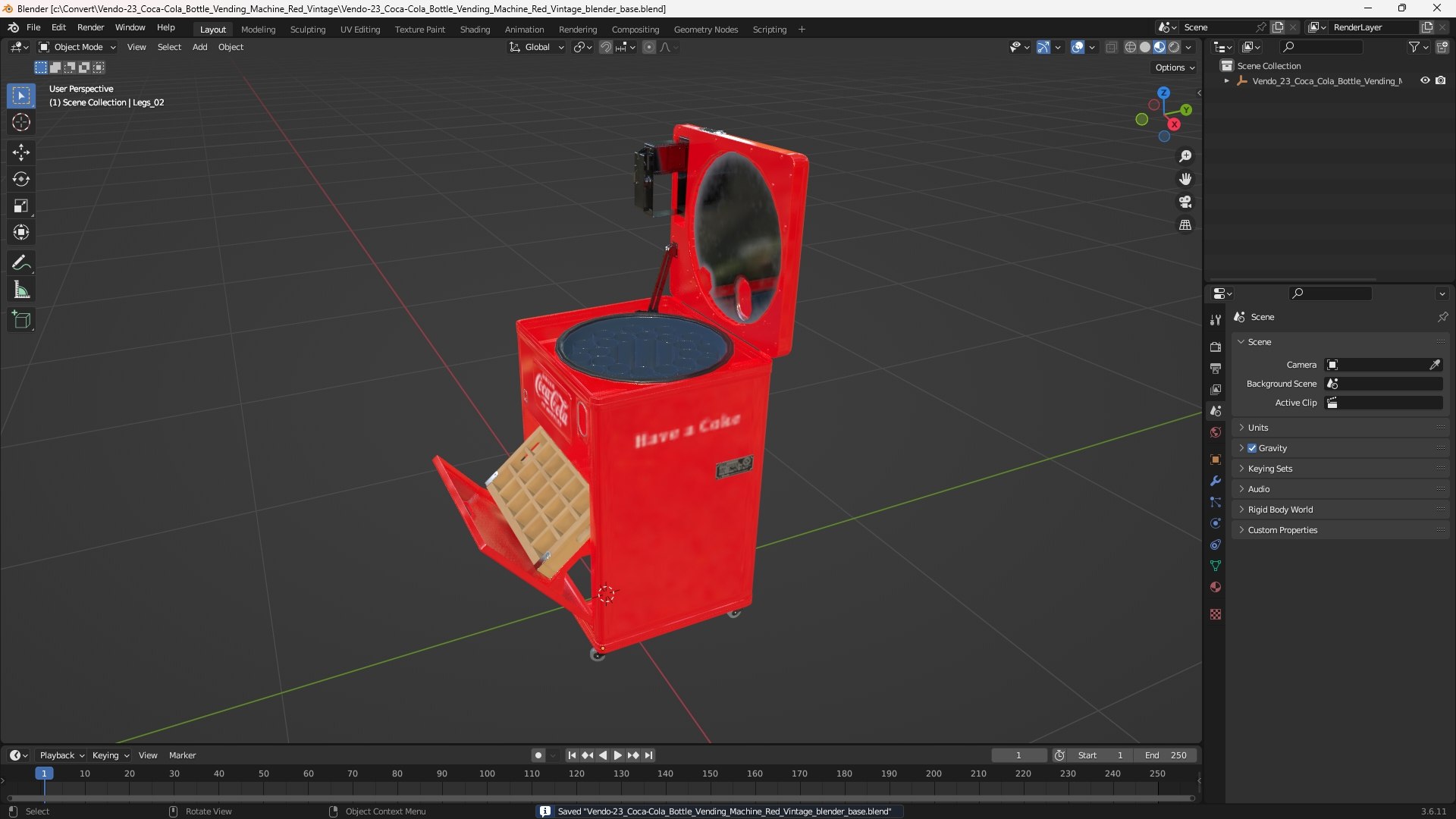Play the animation forward

tap(618, 755)
